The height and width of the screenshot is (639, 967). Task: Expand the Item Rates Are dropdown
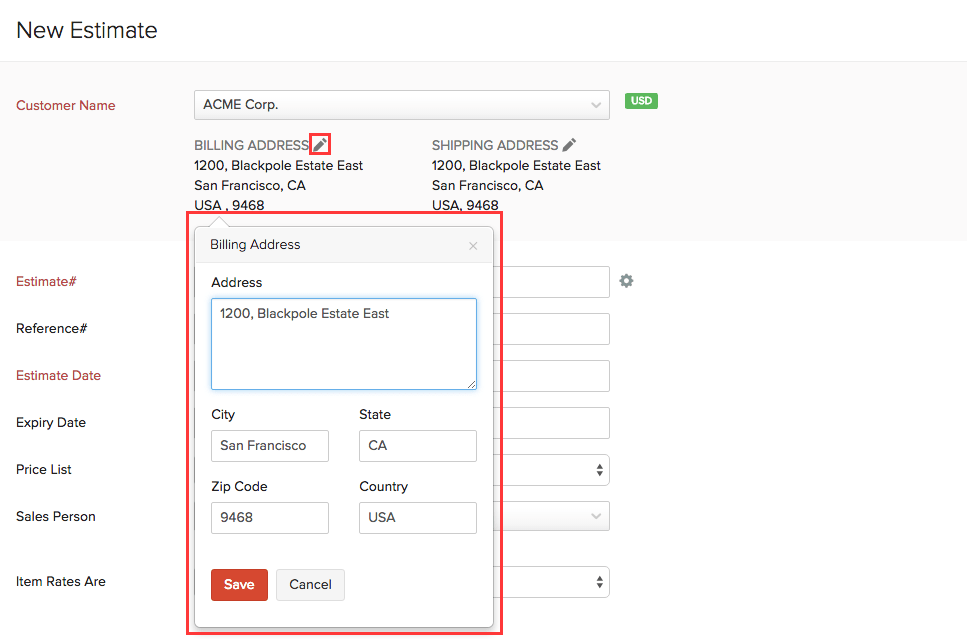pos(599,582)
